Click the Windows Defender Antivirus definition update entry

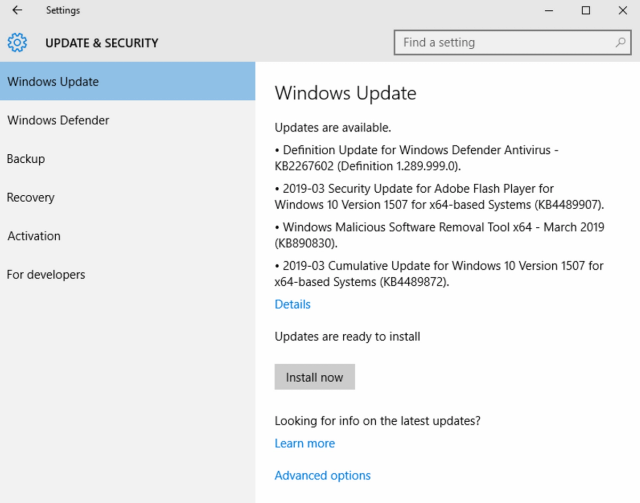(417, 158)
